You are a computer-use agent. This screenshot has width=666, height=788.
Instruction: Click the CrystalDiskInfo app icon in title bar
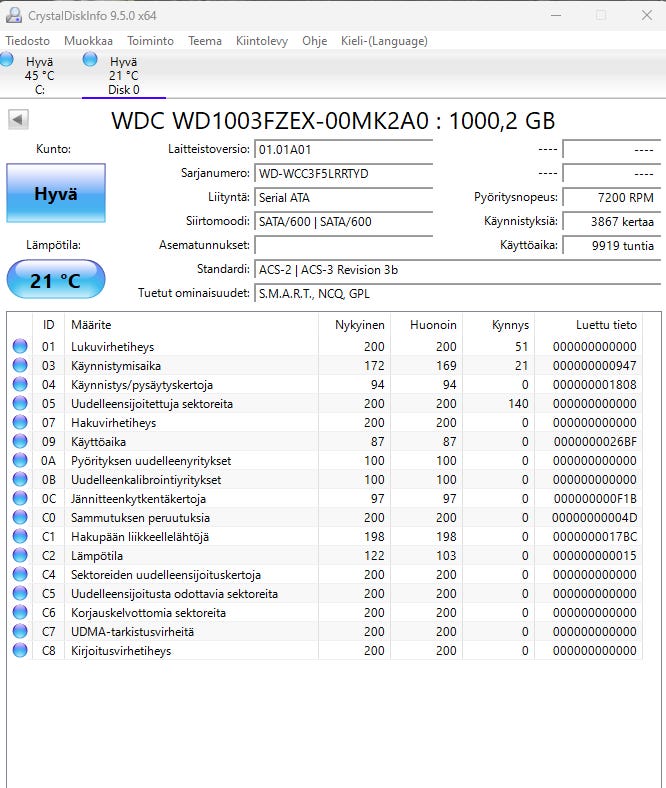pos(14,15)
